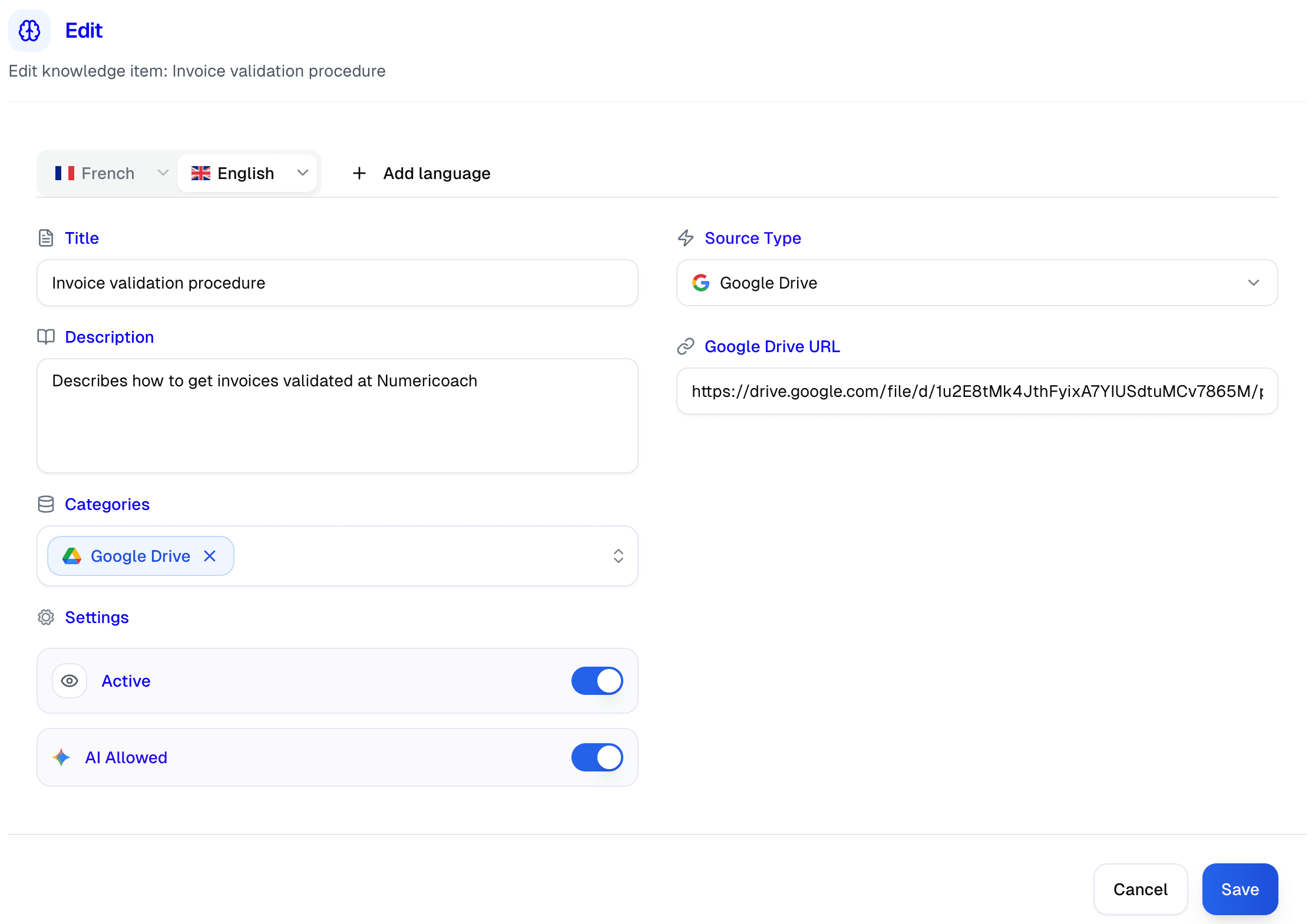This screenshot has height=924, width=1312.
Task: Select the English language tab
Action: coord(245,173)
